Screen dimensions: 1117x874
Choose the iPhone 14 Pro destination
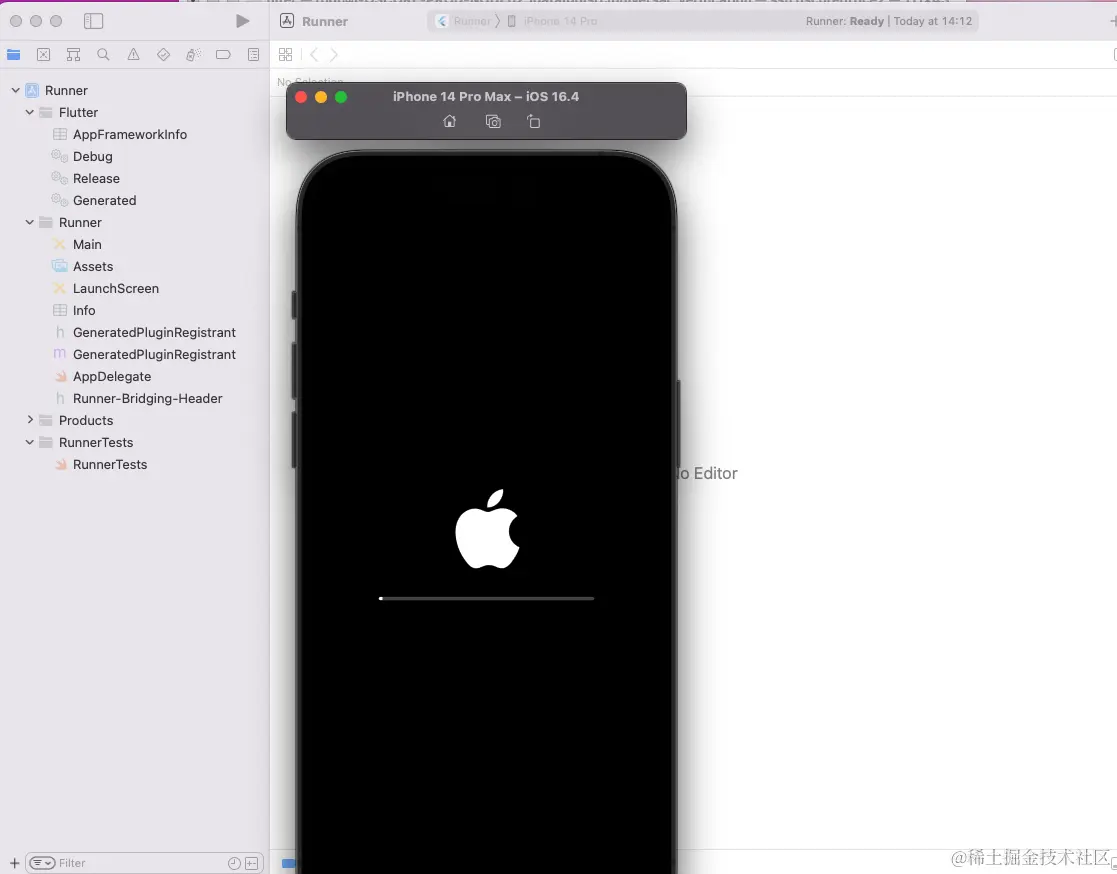click(553, 21)
